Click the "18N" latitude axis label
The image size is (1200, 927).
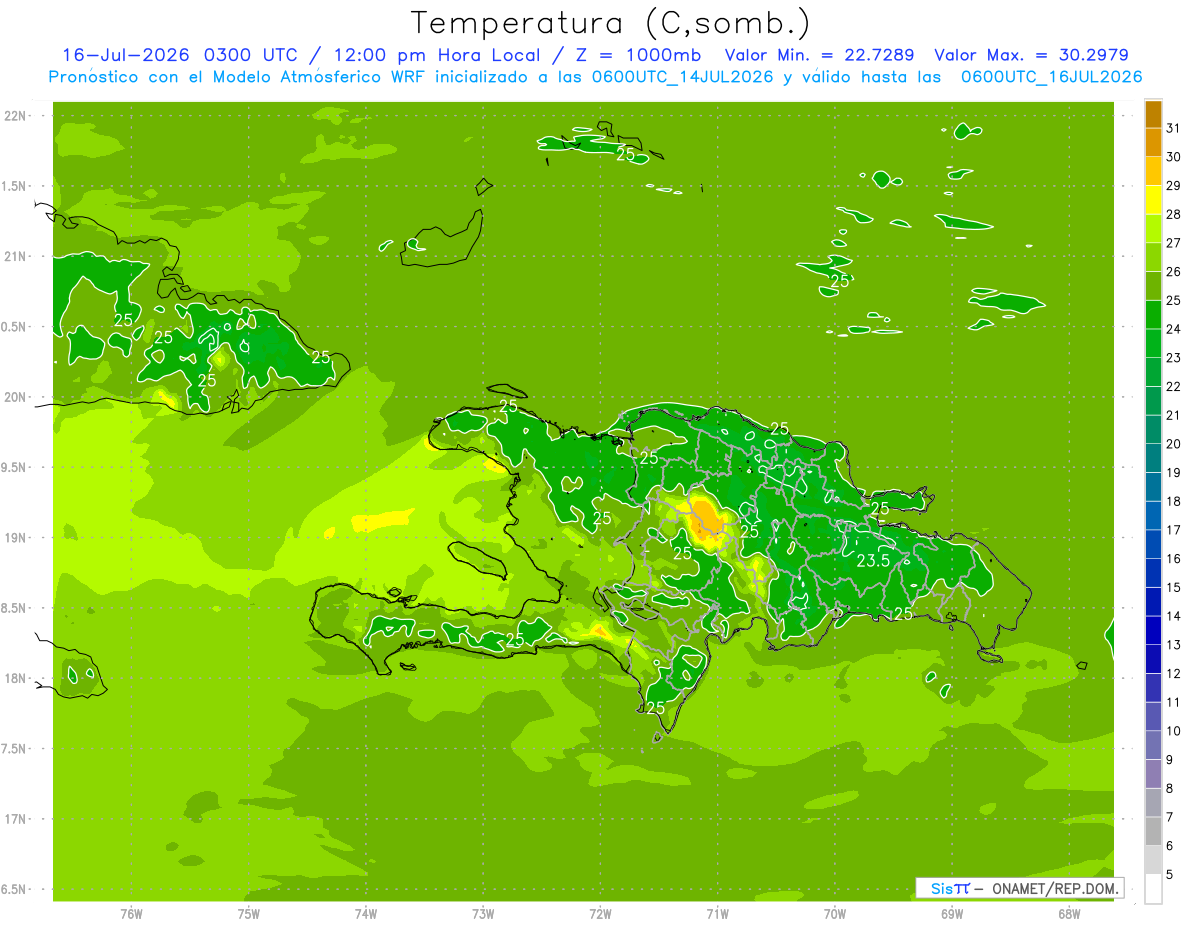(x=15, y=679)
